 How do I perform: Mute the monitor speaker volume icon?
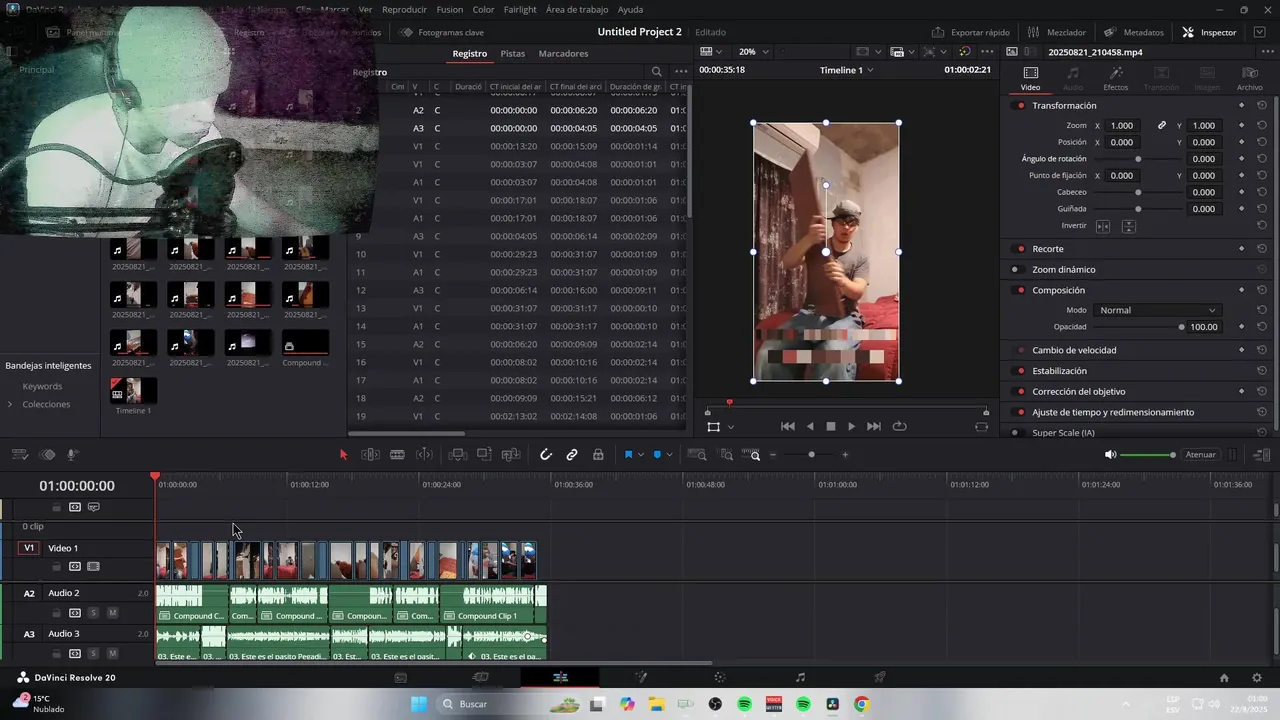pos(1110,454)
